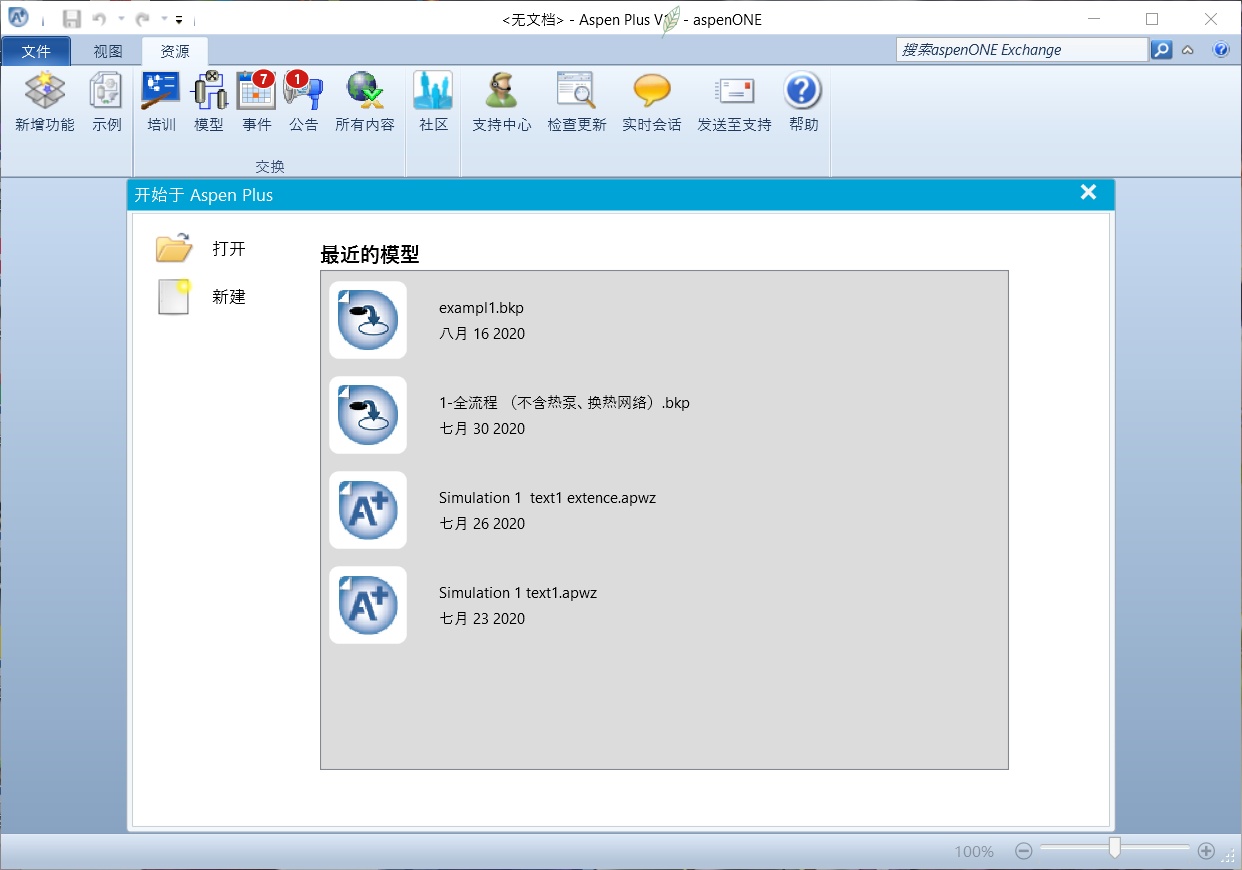Click the blue help question mark at top right

tap(1221, 49)
